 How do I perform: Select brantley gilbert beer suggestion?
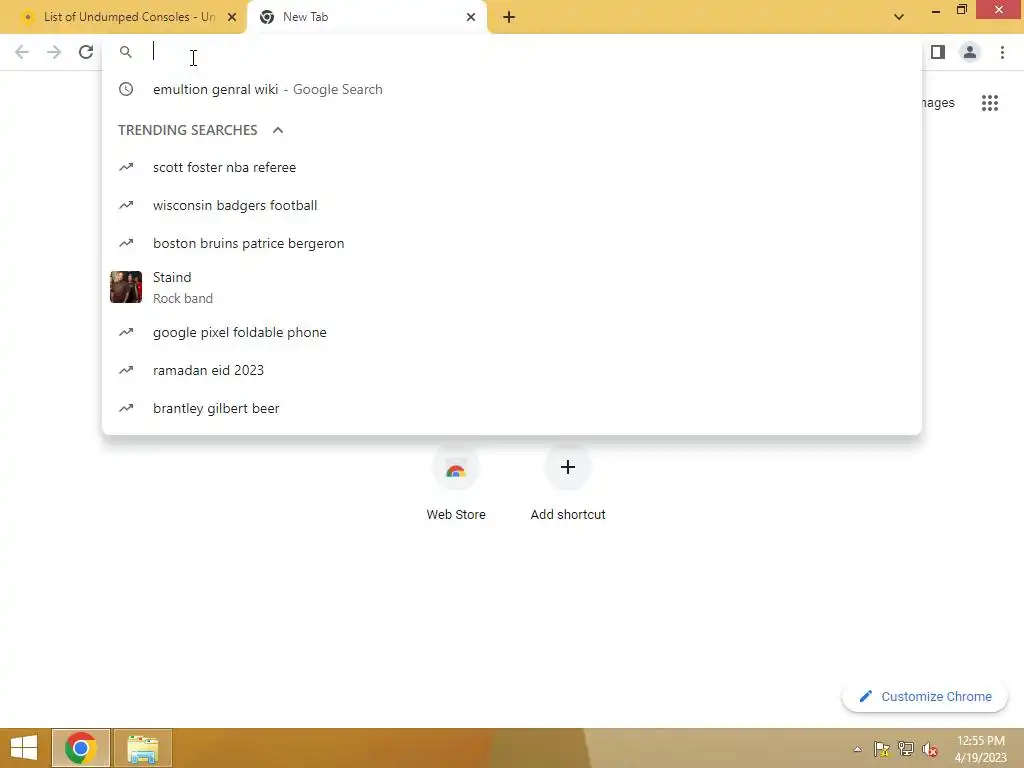coord(512,408)
